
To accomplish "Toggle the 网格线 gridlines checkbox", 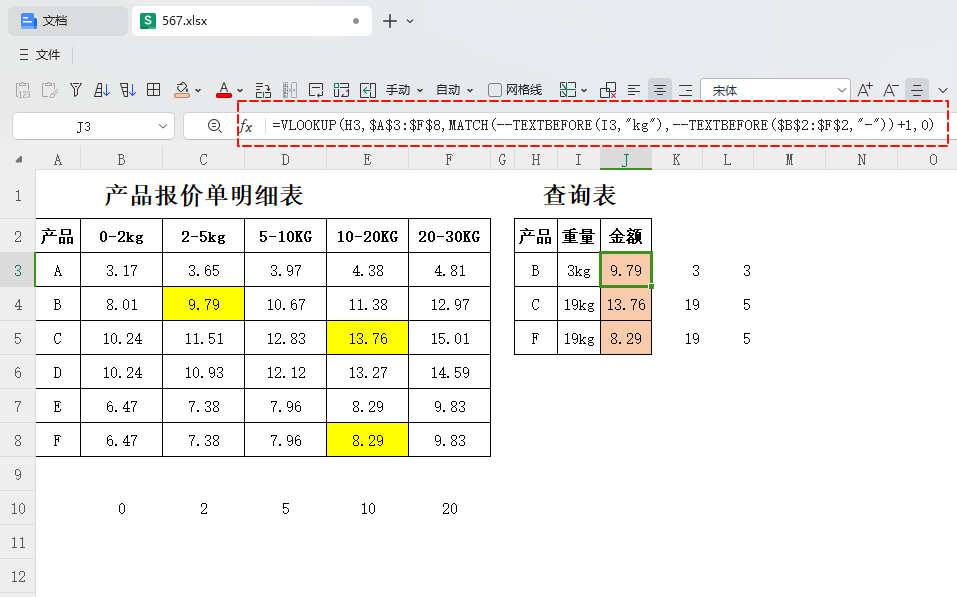I will (495, 90).
